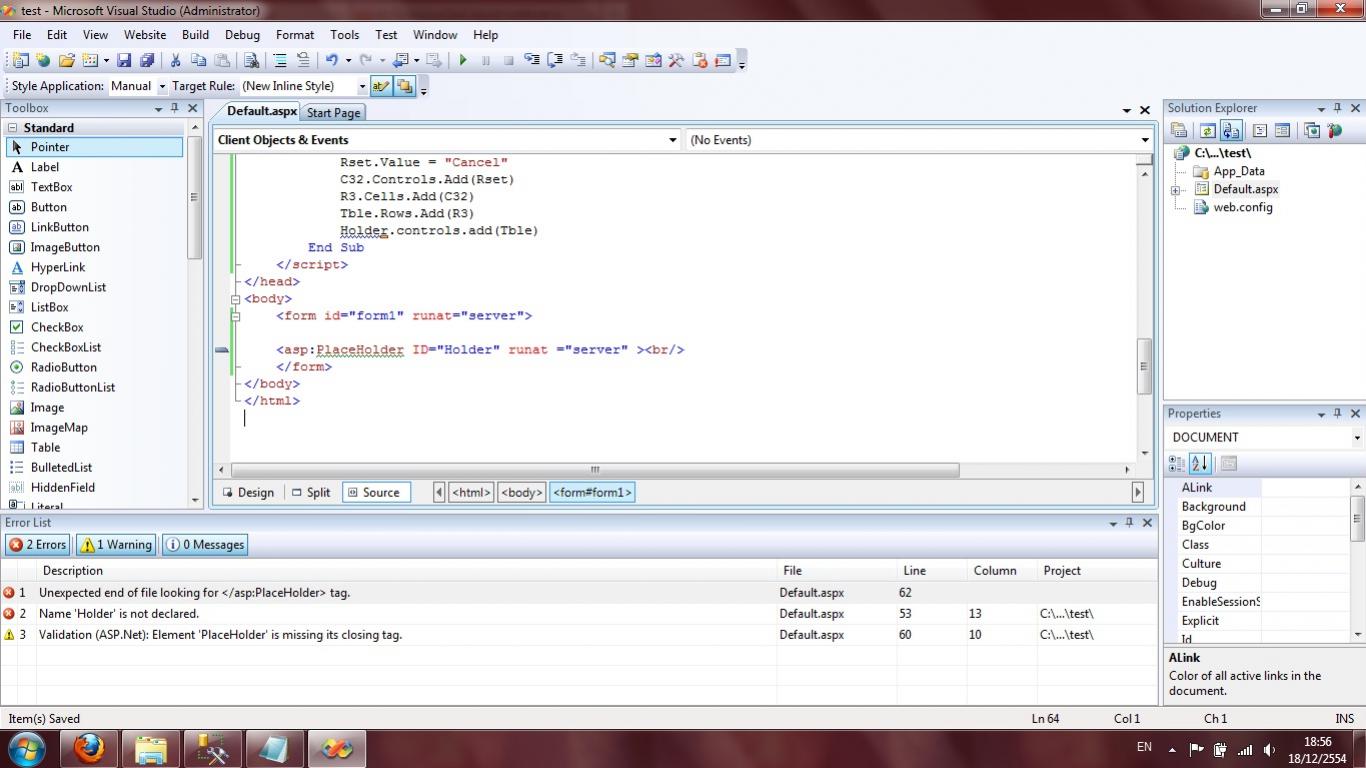Toggle auto-hide pin on Error List

click(1129, 522)
